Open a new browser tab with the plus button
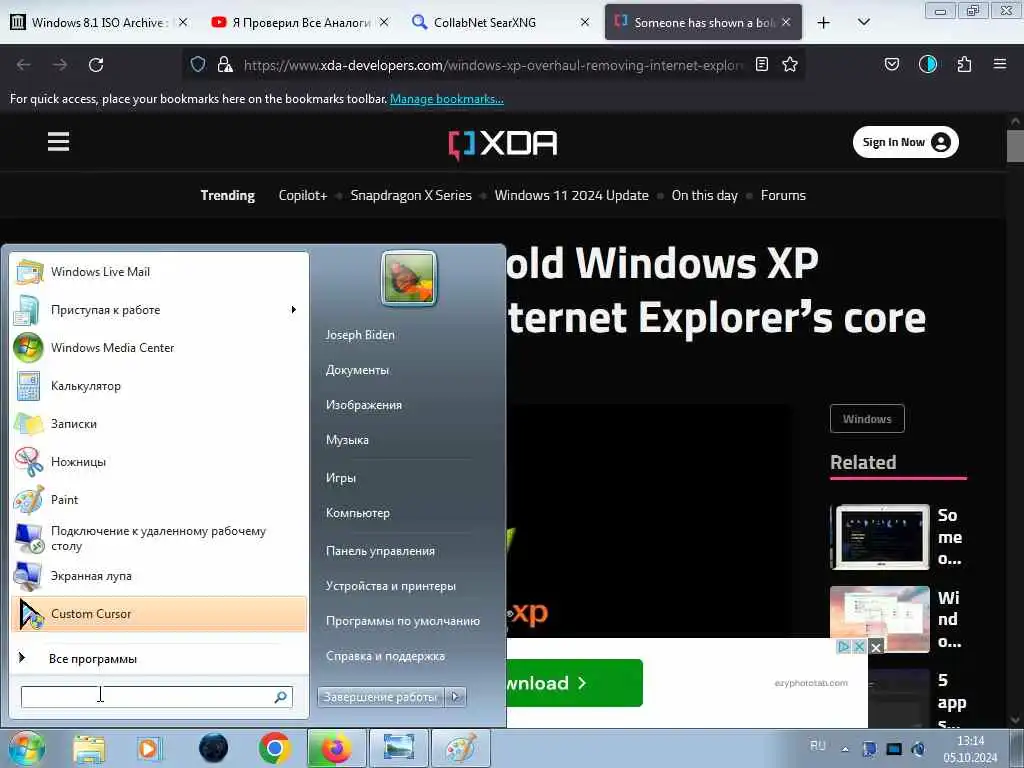 (824, 23)
